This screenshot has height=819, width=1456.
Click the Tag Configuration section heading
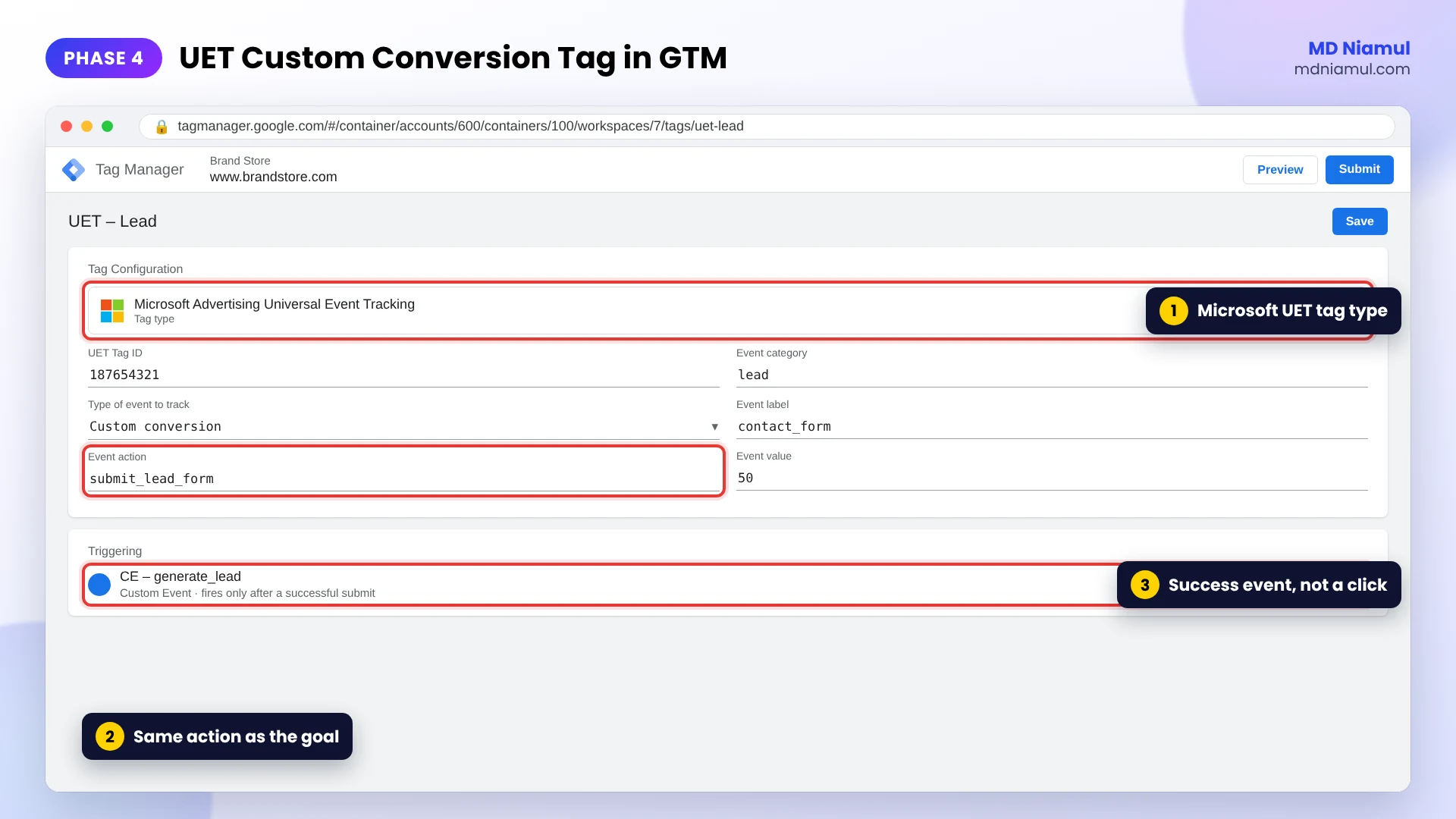tap(135, 269)
